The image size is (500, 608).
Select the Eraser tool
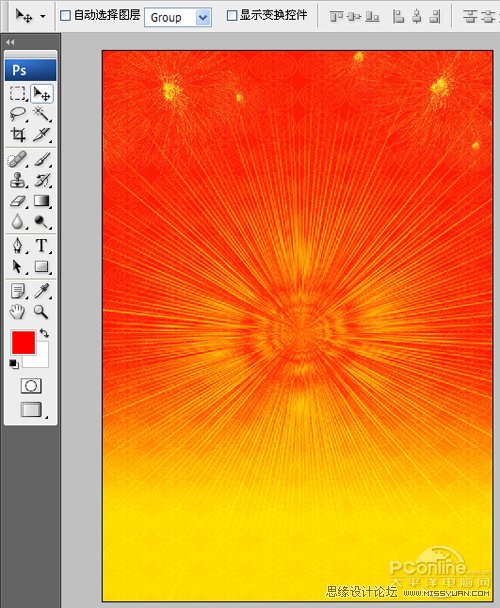pos(18,201)
